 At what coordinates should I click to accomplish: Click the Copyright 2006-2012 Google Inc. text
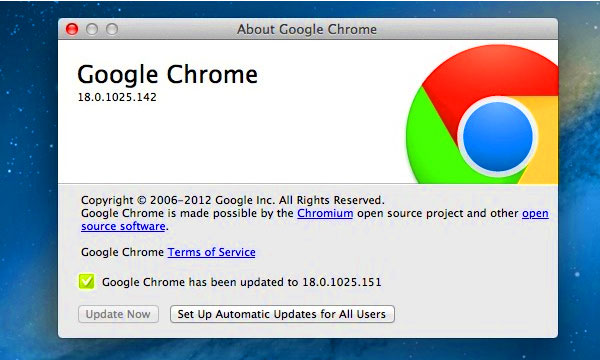click(233, 200)
